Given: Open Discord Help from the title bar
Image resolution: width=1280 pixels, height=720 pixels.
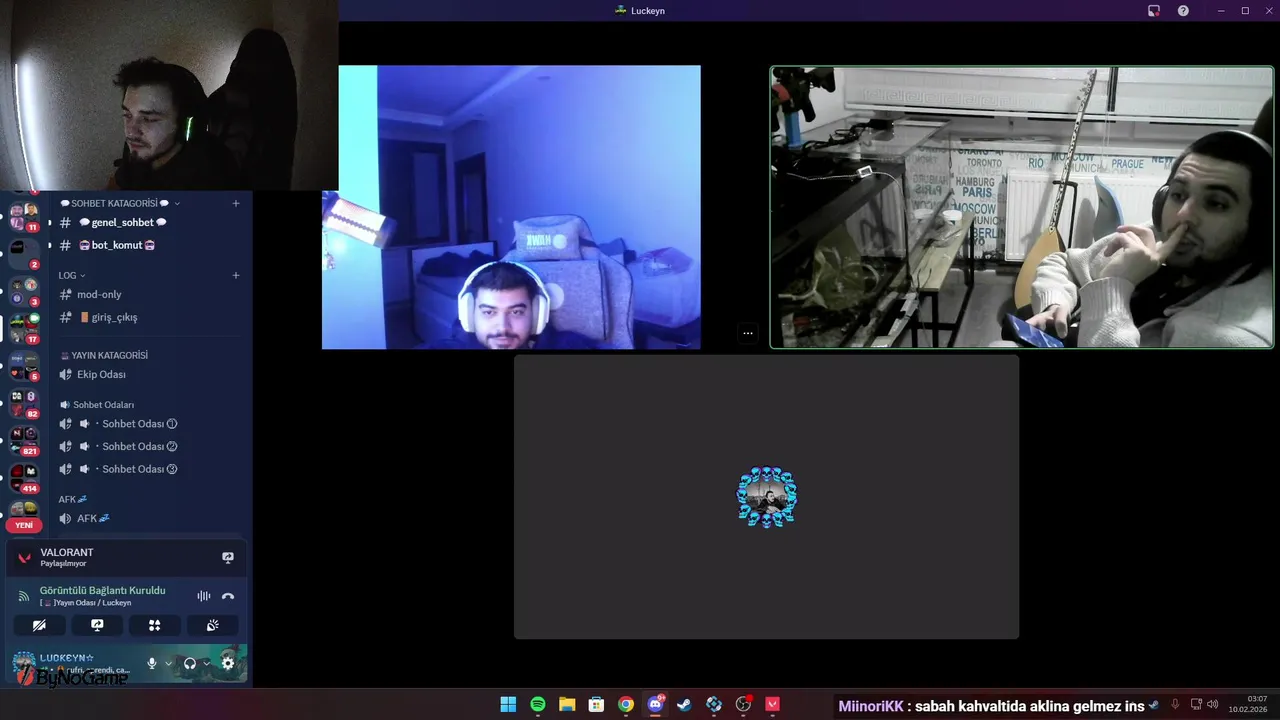Looking at the screenshot, I should pos(1183,10).
